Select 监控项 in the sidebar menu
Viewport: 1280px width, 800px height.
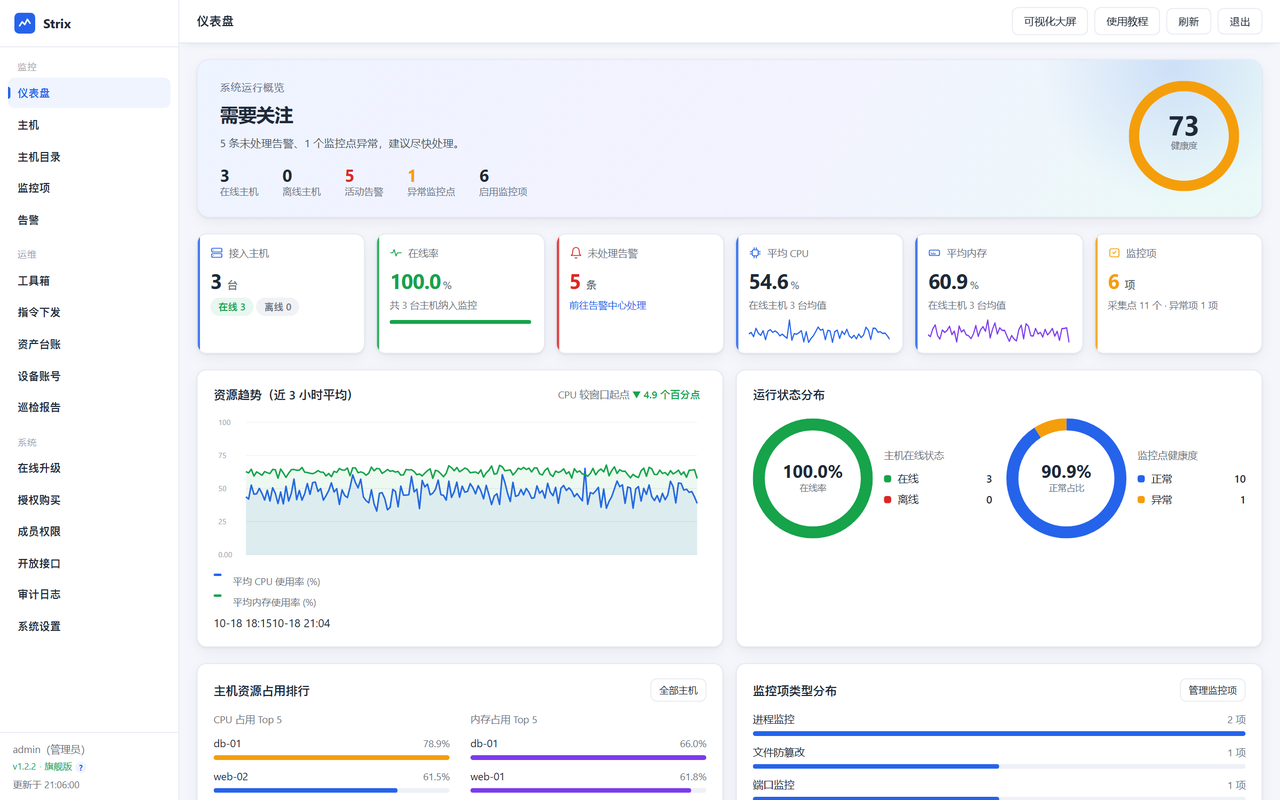click(x=89, y=188)
